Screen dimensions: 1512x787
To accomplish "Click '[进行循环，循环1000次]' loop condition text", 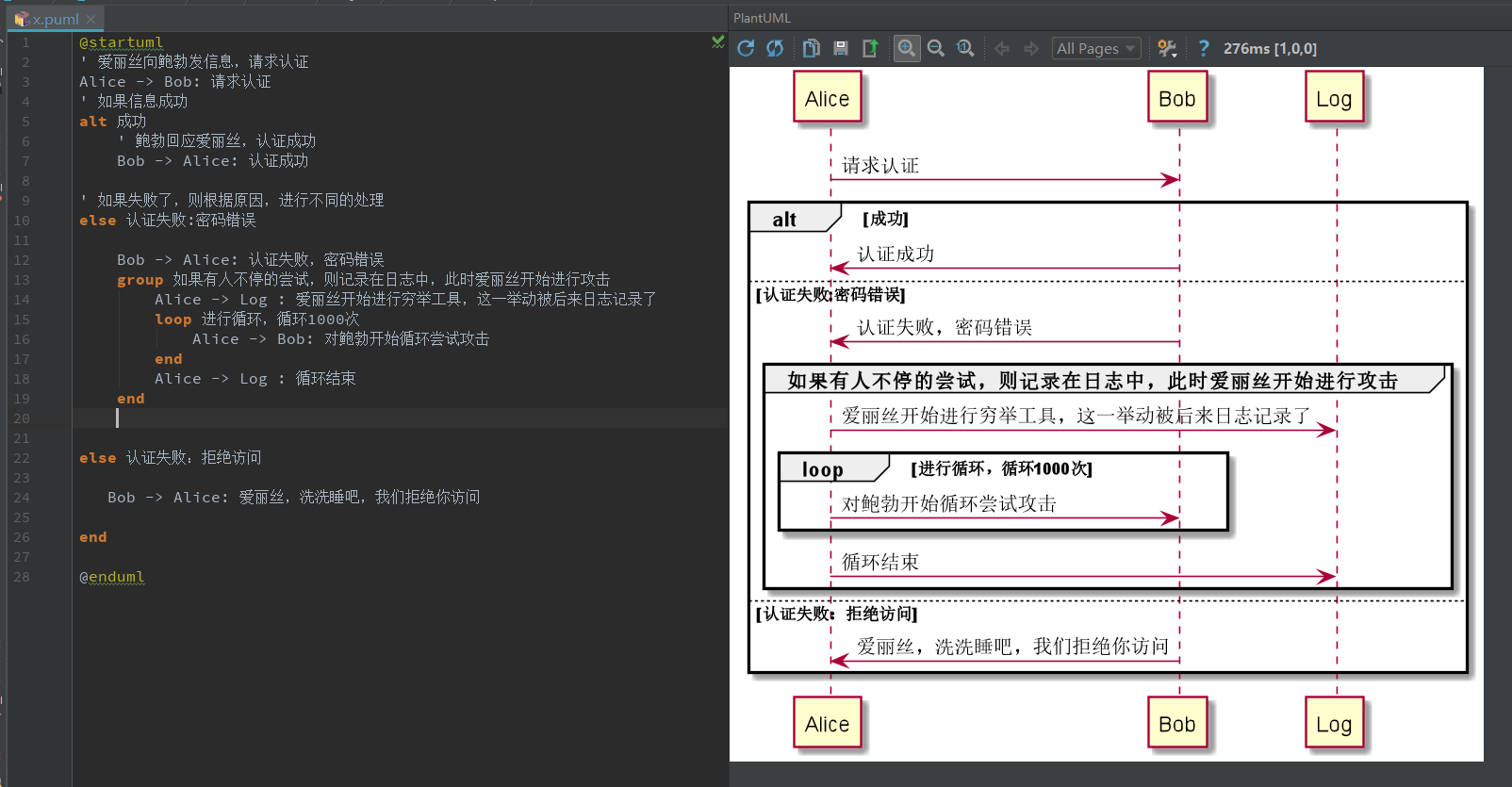I will click(x=1002, y=468).
